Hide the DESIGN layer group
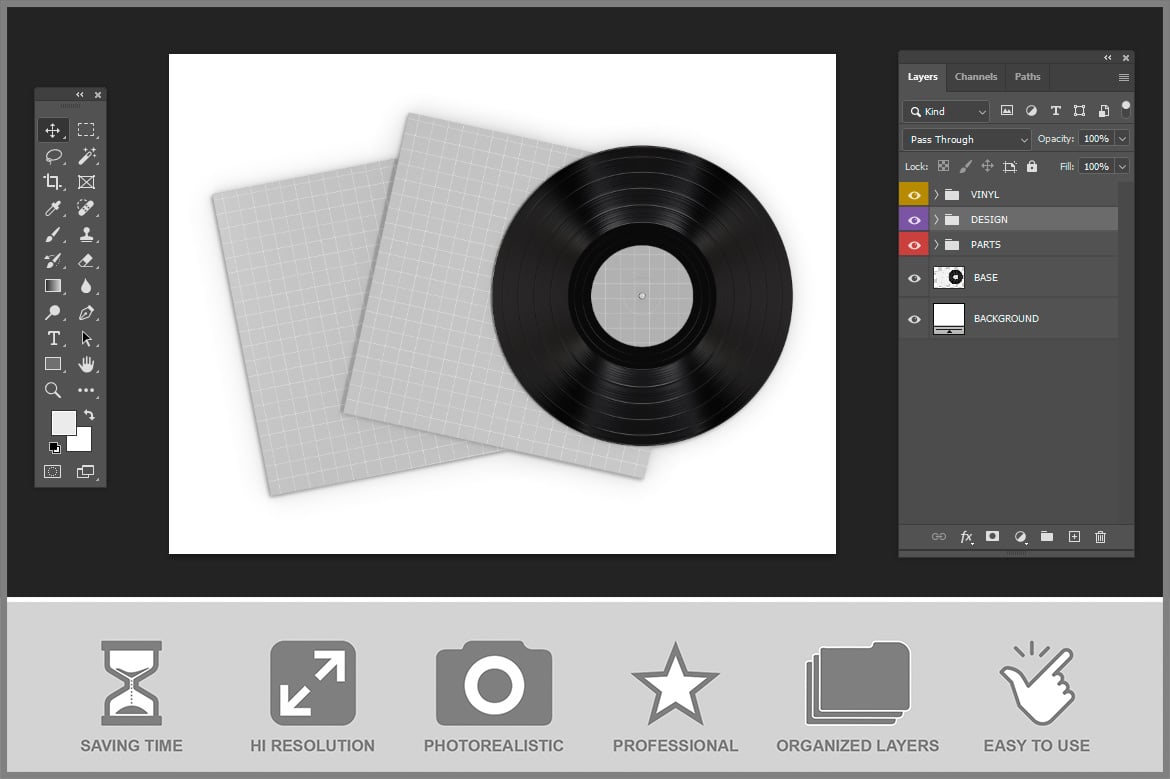Viewport: 1170px width, 779px height. click(x=914, y=220)
